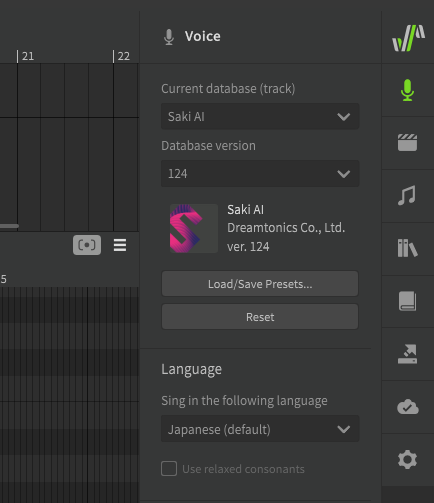Open the Database version 124 dropdown
This screenshot has height=503, width=434.
(260, 173)
